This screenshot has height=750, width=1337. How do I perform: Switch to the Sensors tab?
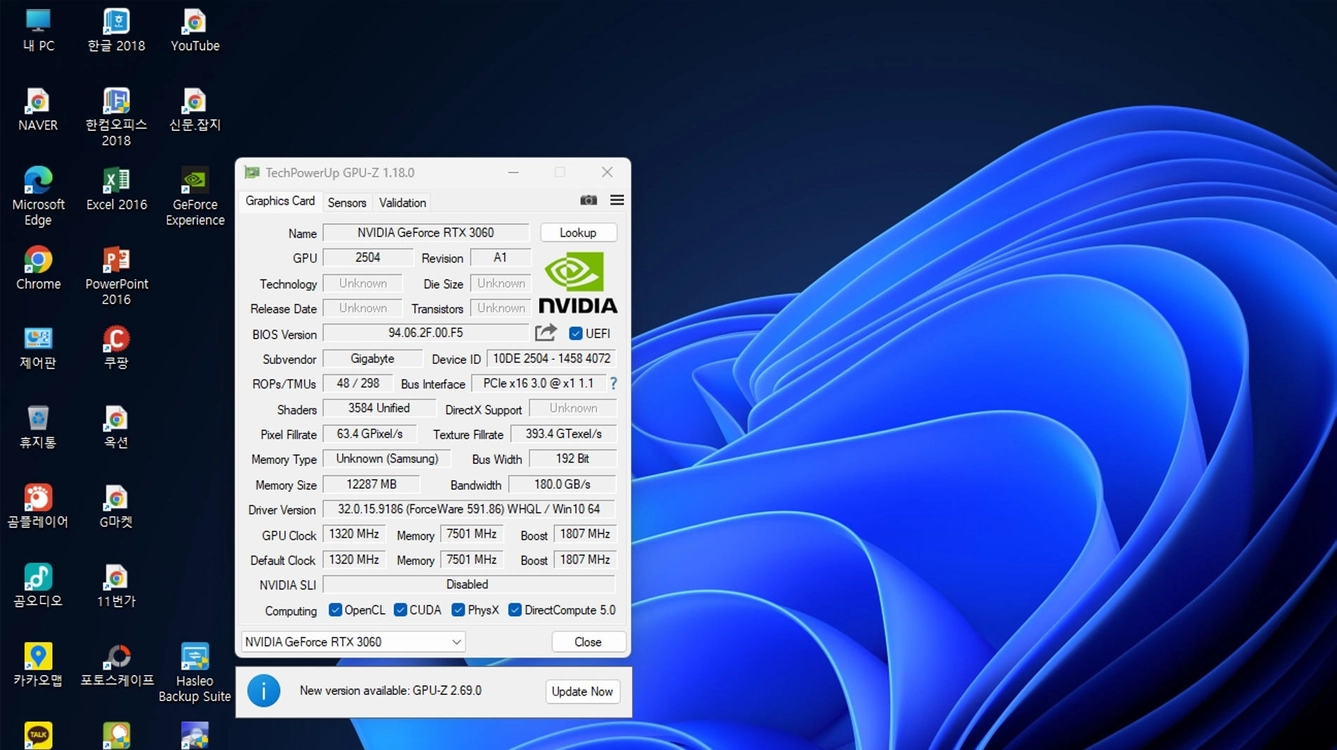[x=347, y=202]
